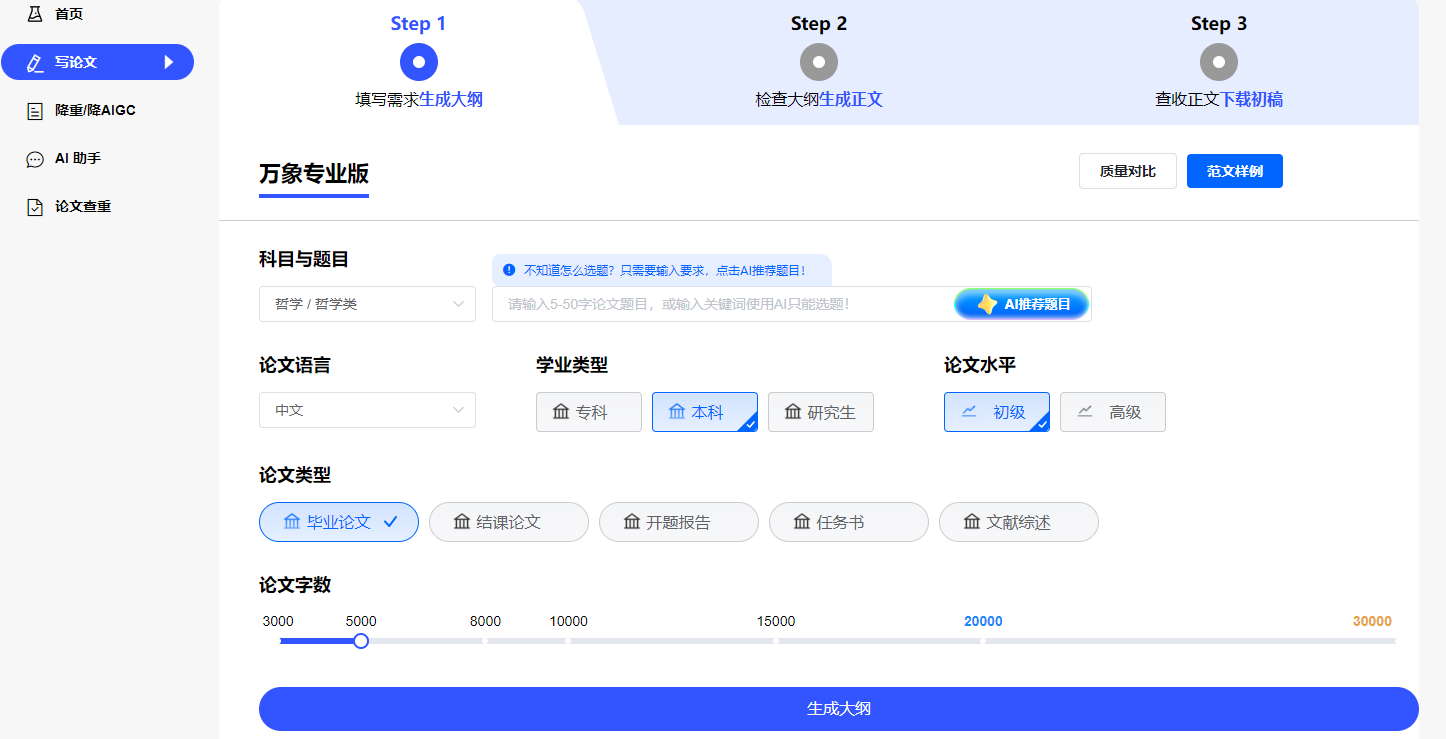Click the document icon beside 降重/降AIGC

(x=35, y=111)
